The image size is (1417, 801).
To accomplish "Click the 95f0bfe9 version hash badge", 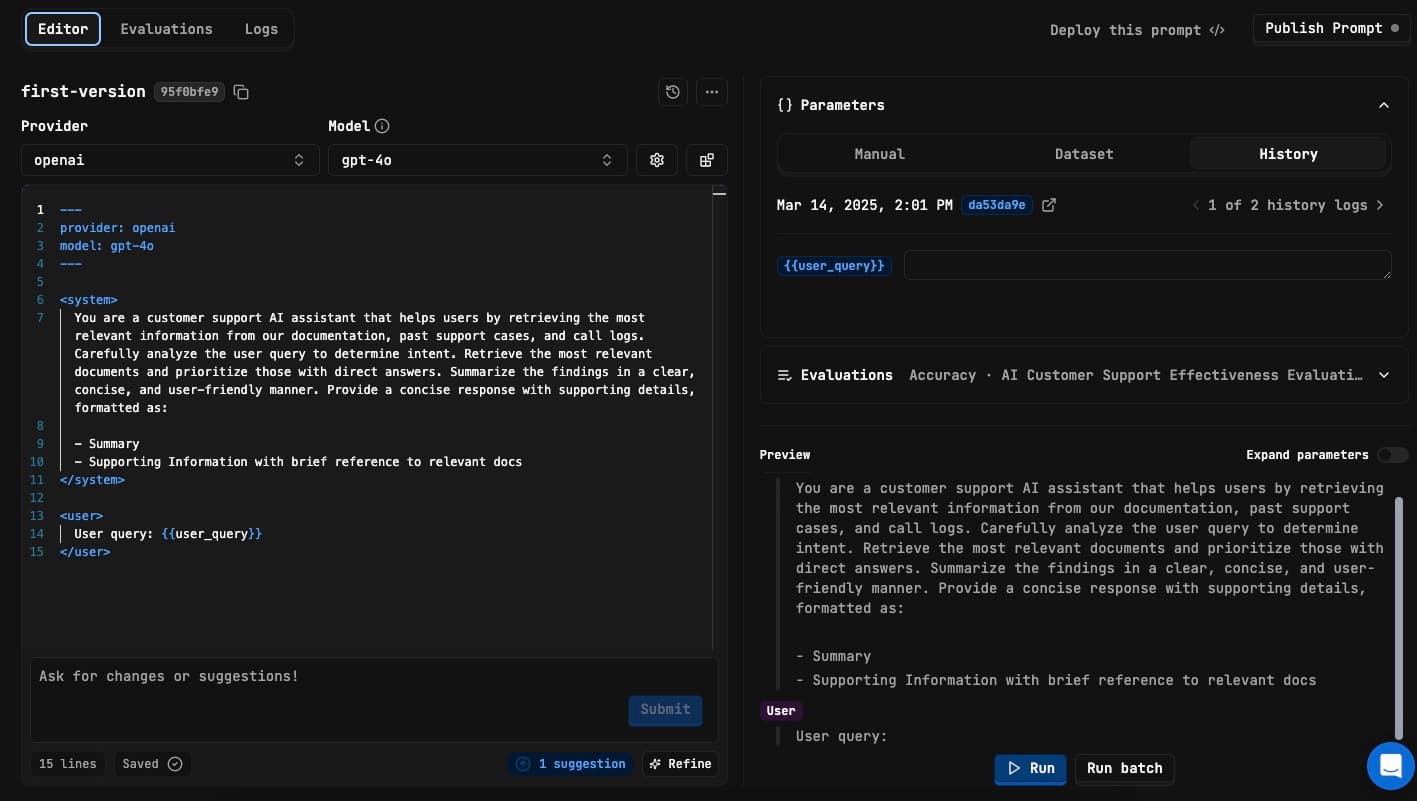I will 189,92.
